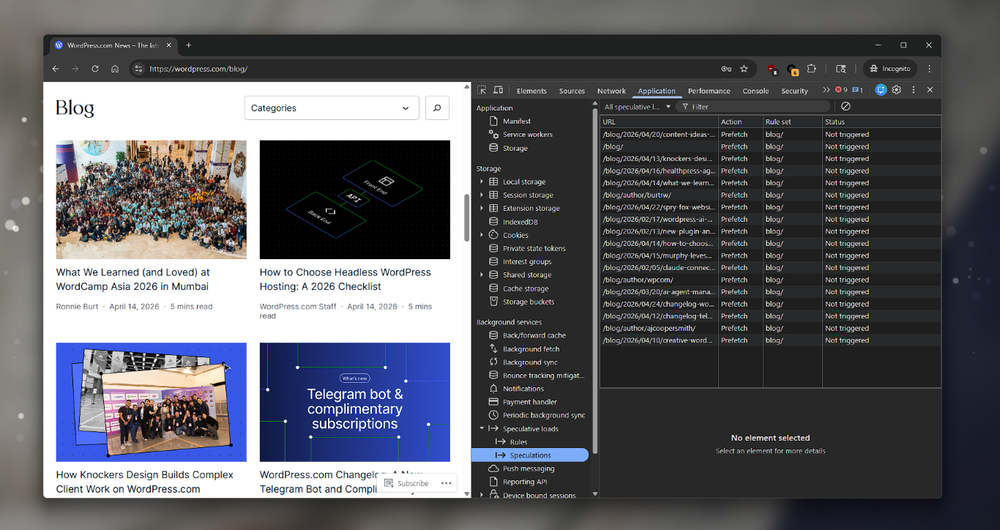Image resolution: width=1000 pixels, height=530 pixels.
Task: Open the All speculative loads dropdown
Action: (637, 107)
